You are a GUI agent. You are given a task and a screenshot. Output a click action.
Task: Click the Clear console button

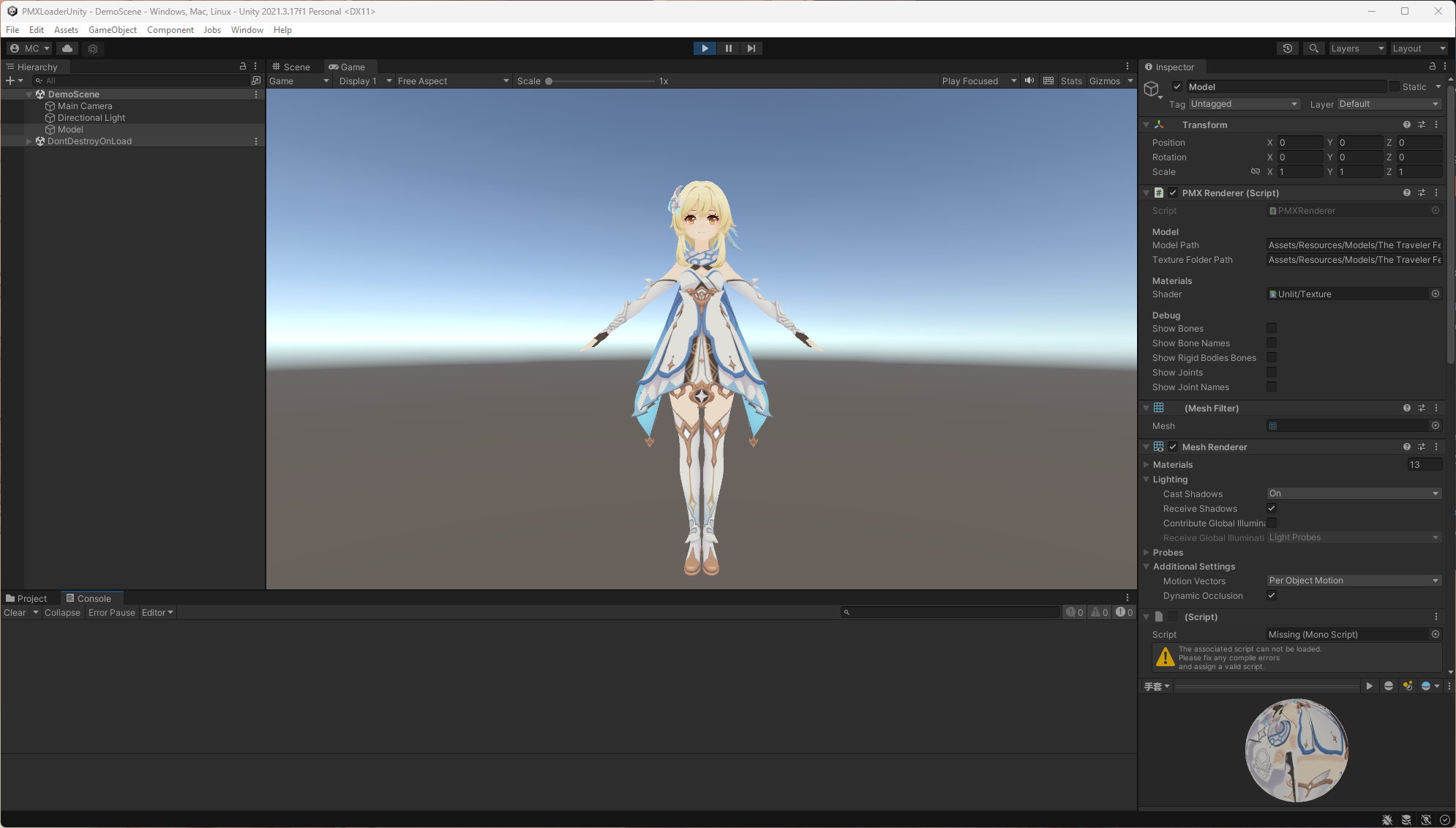15,613
